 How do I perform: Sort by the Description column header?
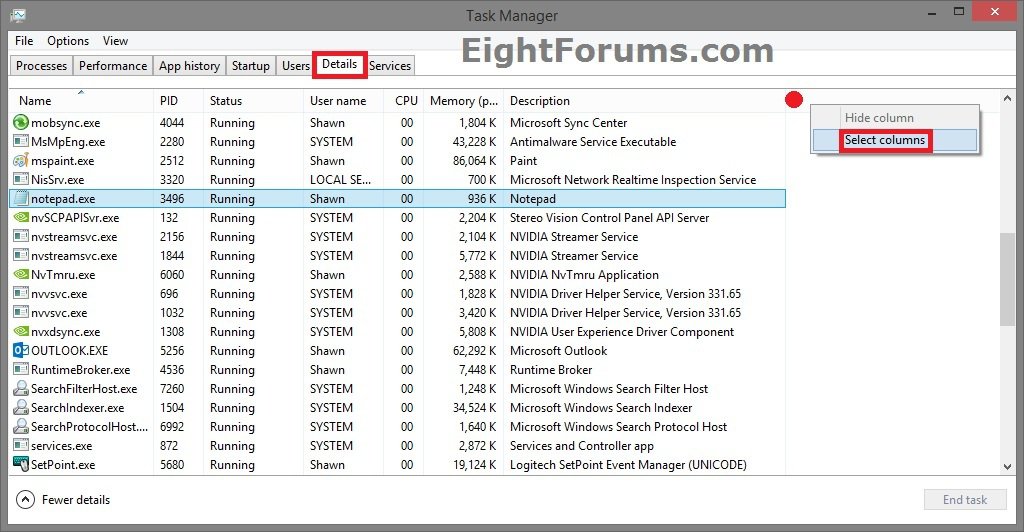(x=644, y=101)
